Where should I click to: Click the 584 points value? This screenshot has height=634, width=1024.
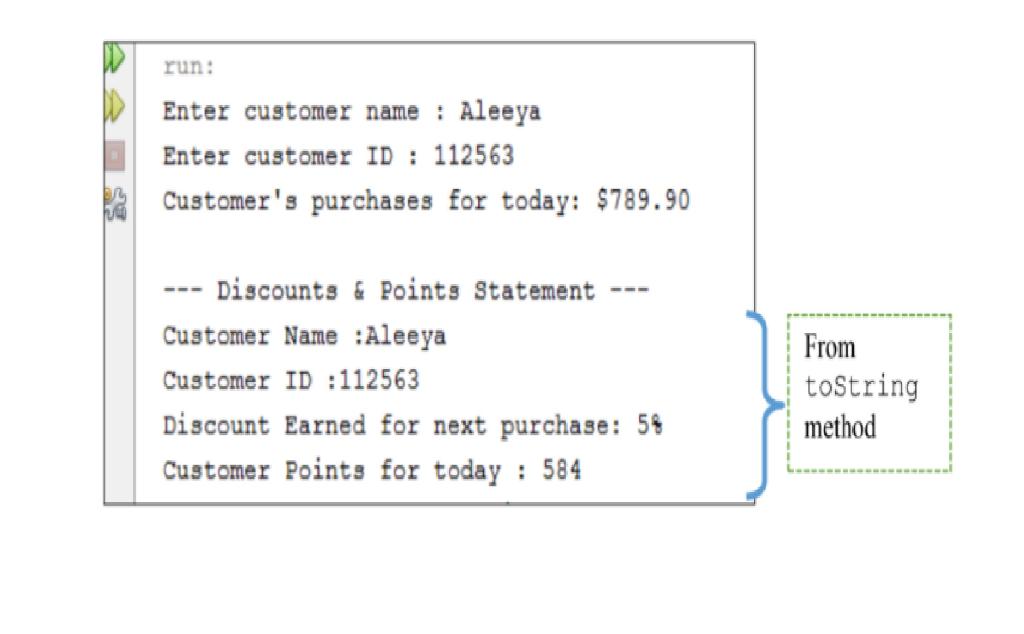point(562,470)
